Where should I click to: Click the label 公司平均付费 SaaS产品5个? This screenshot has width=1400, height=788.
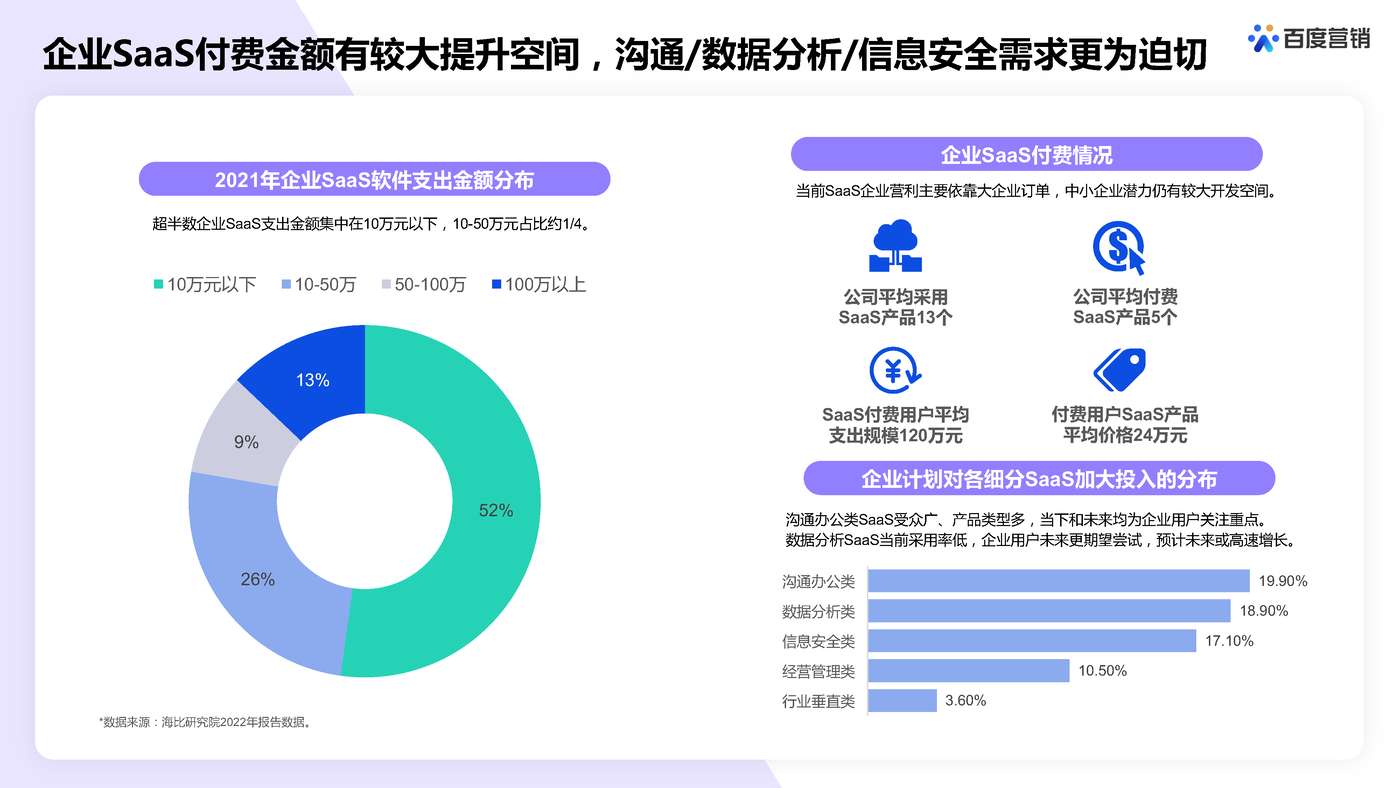pyautogui.click(x=1125, y=307)
